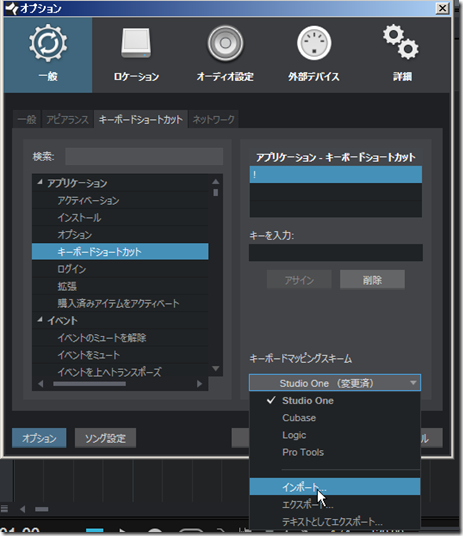Click the command list scroll-up arrow
This screenshot has height=536, width=463.
(x=215, y=181)
